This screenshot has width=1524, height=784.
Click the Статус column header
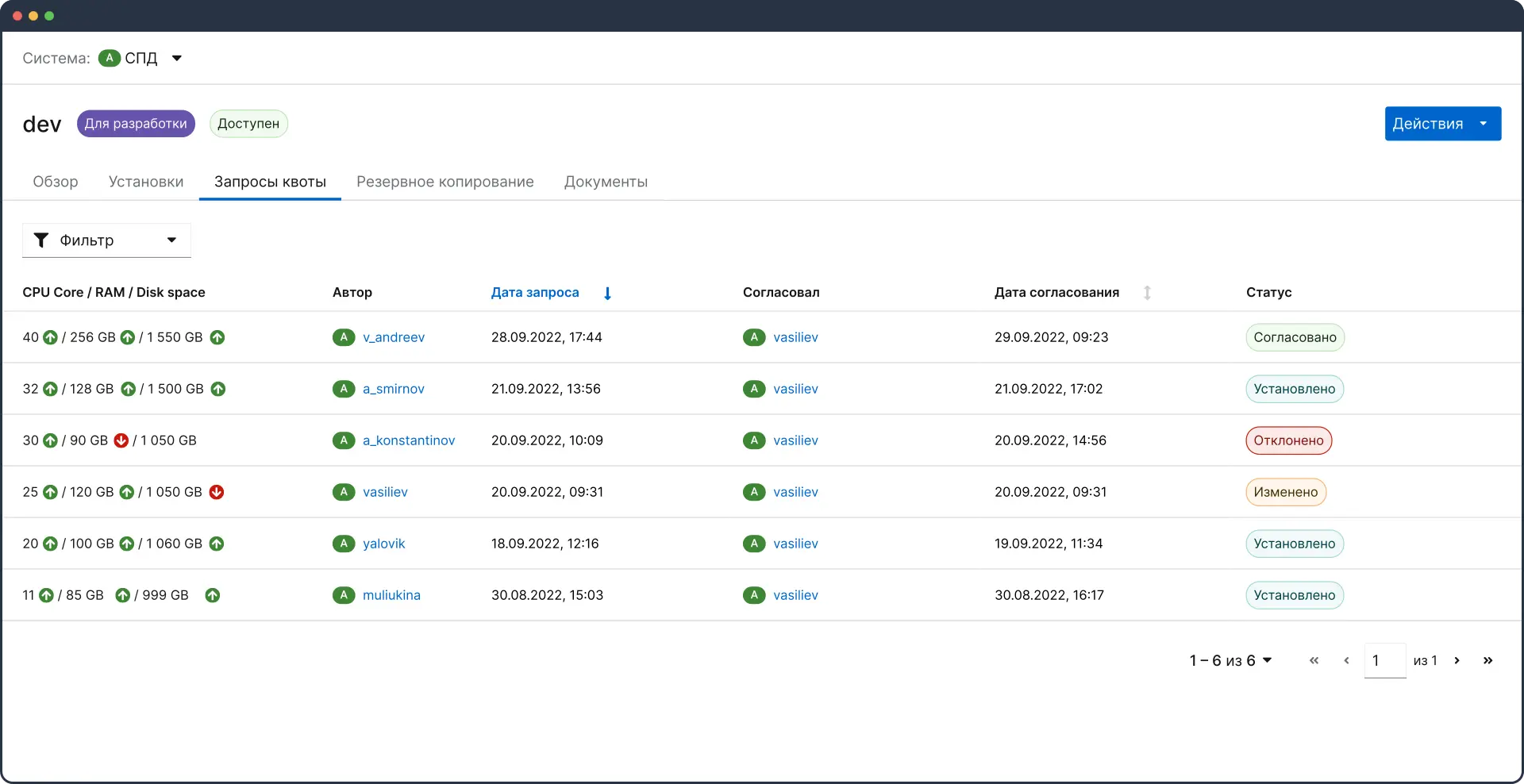pyautogui.click(x=1268, y=293)
